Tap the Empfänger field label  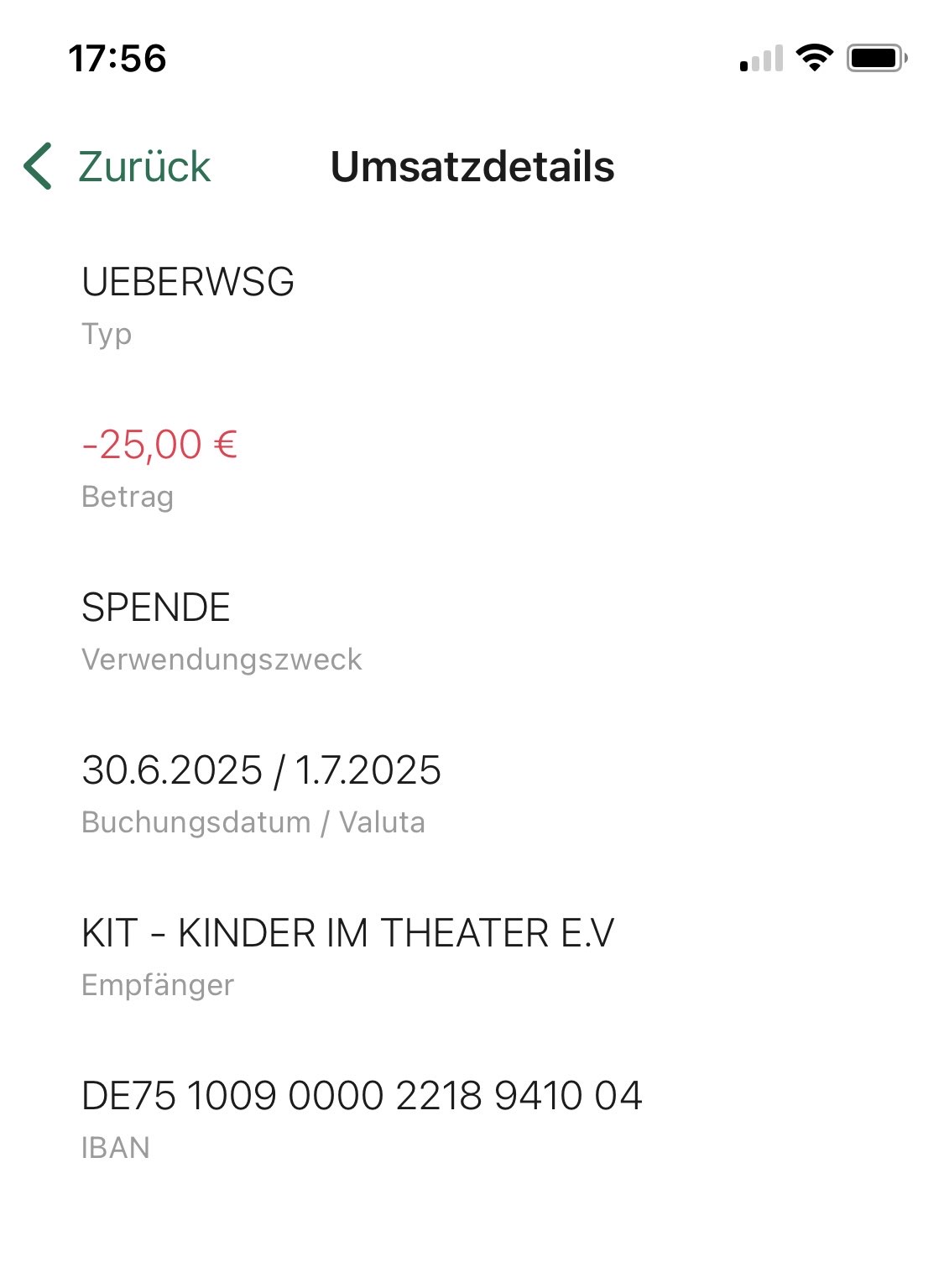pos(158,985)
